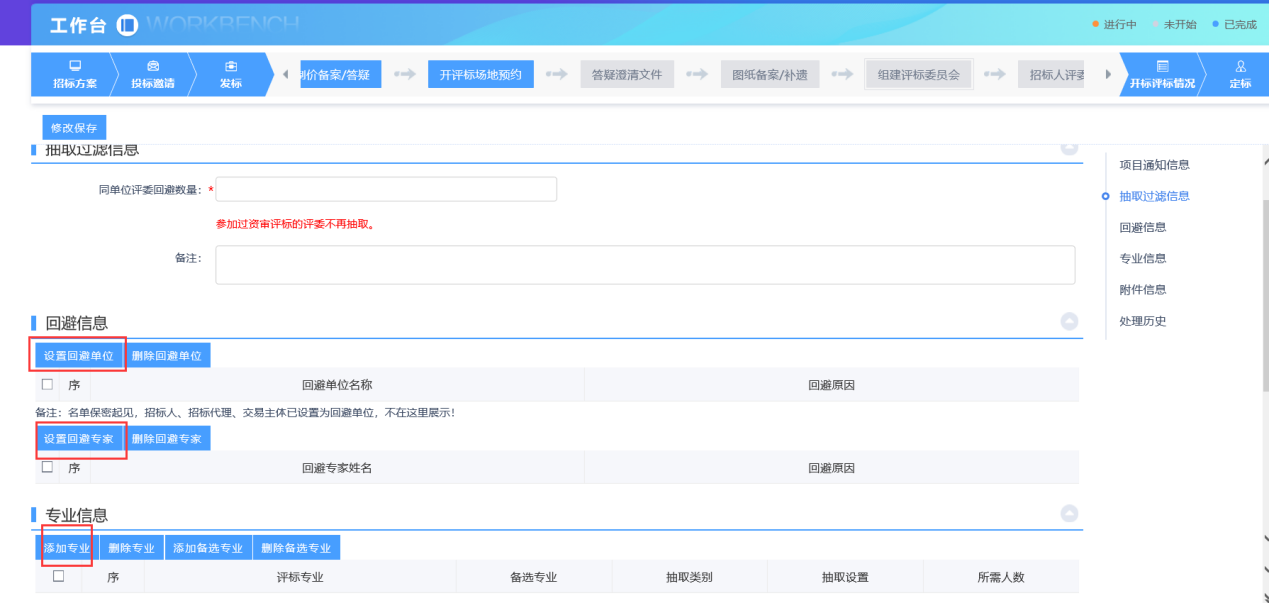Collapse the 专业信息 section
This screenshot has width=1269, height=603.
pyautogui.click(x=1069, y=513)
